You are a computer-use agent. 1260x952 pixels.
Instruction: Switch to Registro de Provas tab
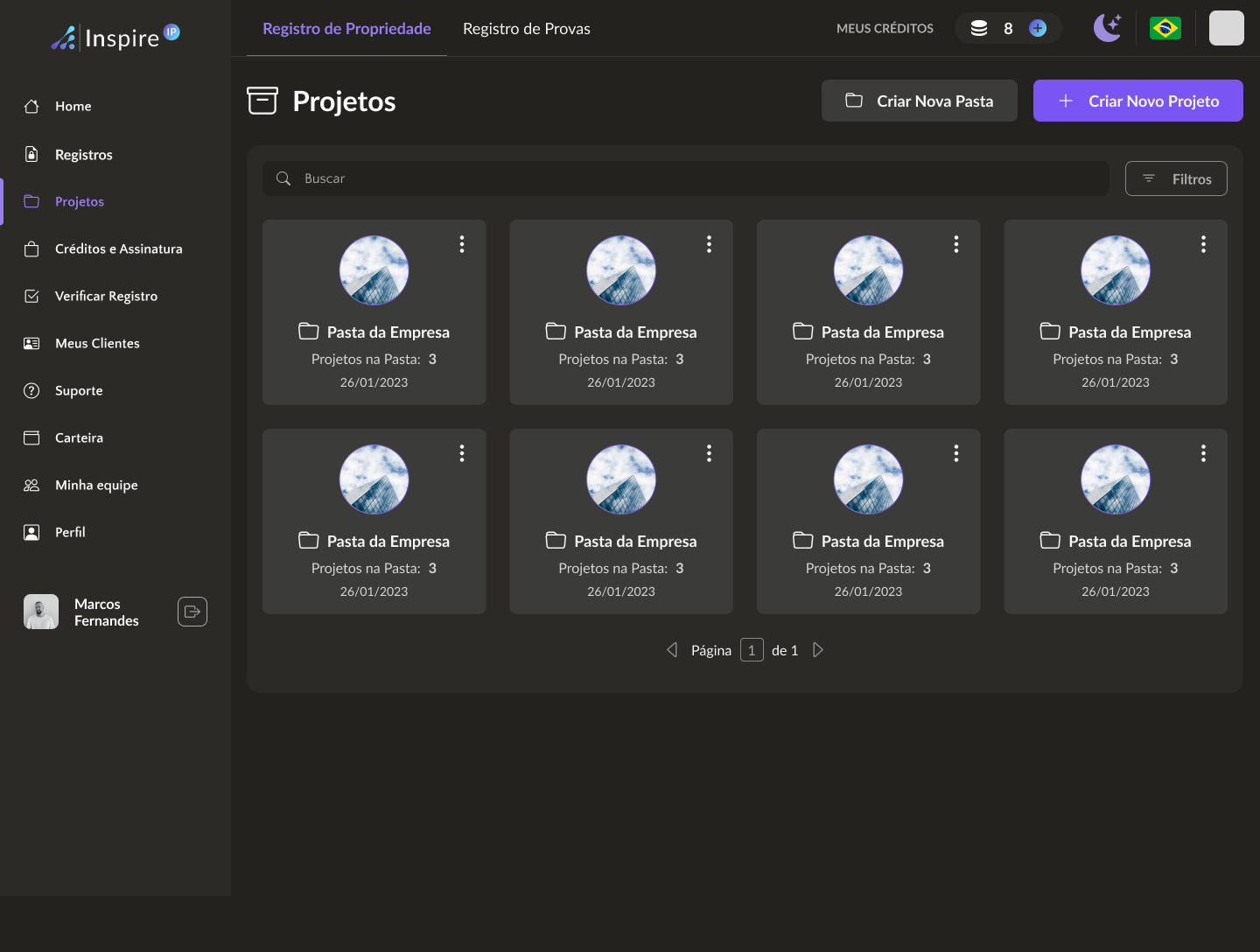pyautogui.click(x=526, y=29)
